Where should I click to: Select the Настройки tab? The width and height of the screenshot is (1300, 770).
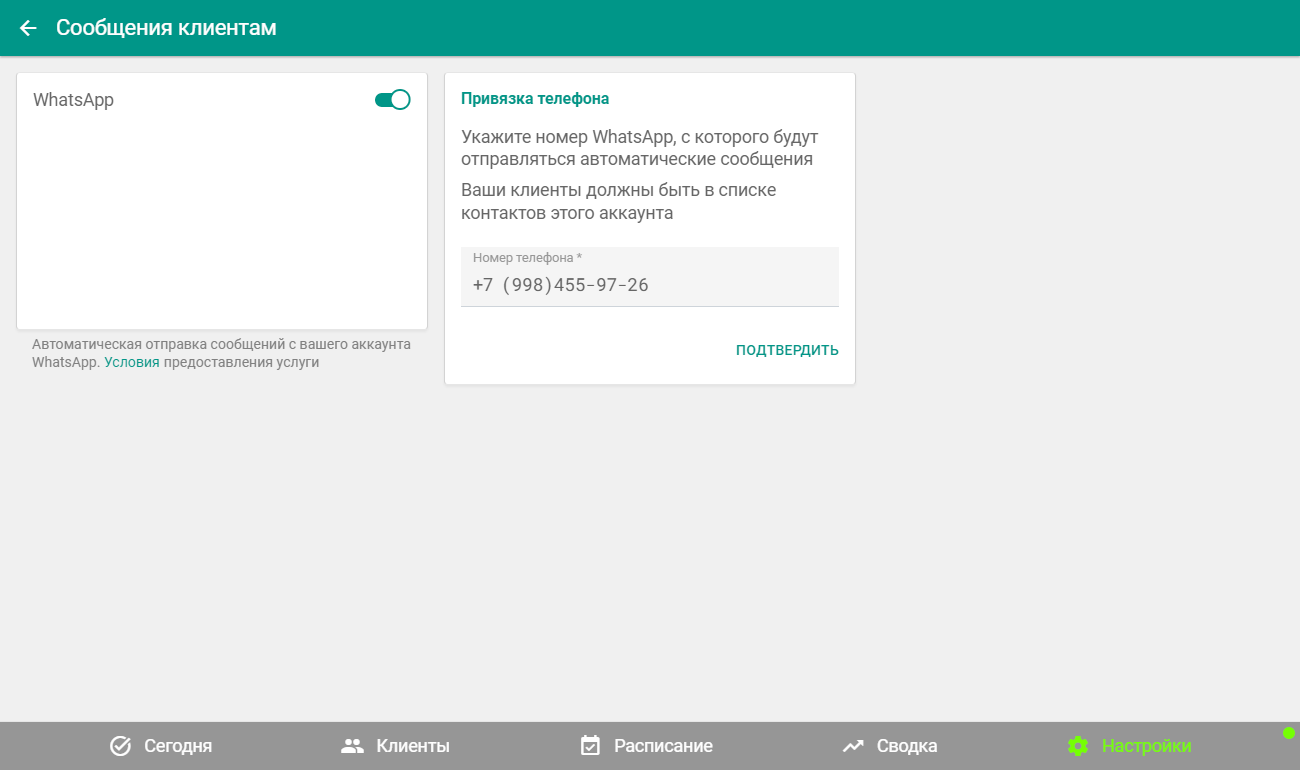(1129, 746)
